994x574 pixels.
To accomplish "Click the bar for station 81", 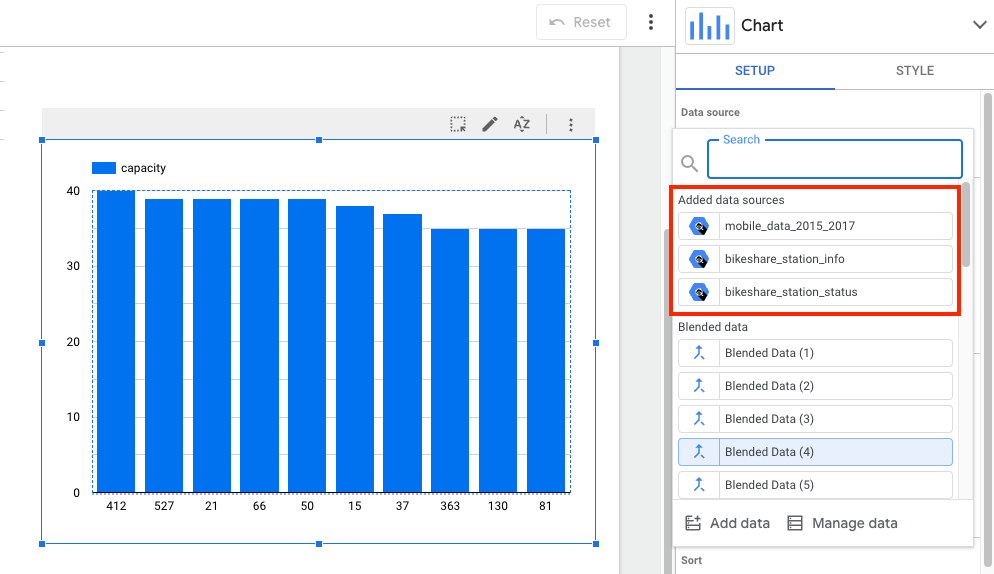I will click(x=546, y=361).
